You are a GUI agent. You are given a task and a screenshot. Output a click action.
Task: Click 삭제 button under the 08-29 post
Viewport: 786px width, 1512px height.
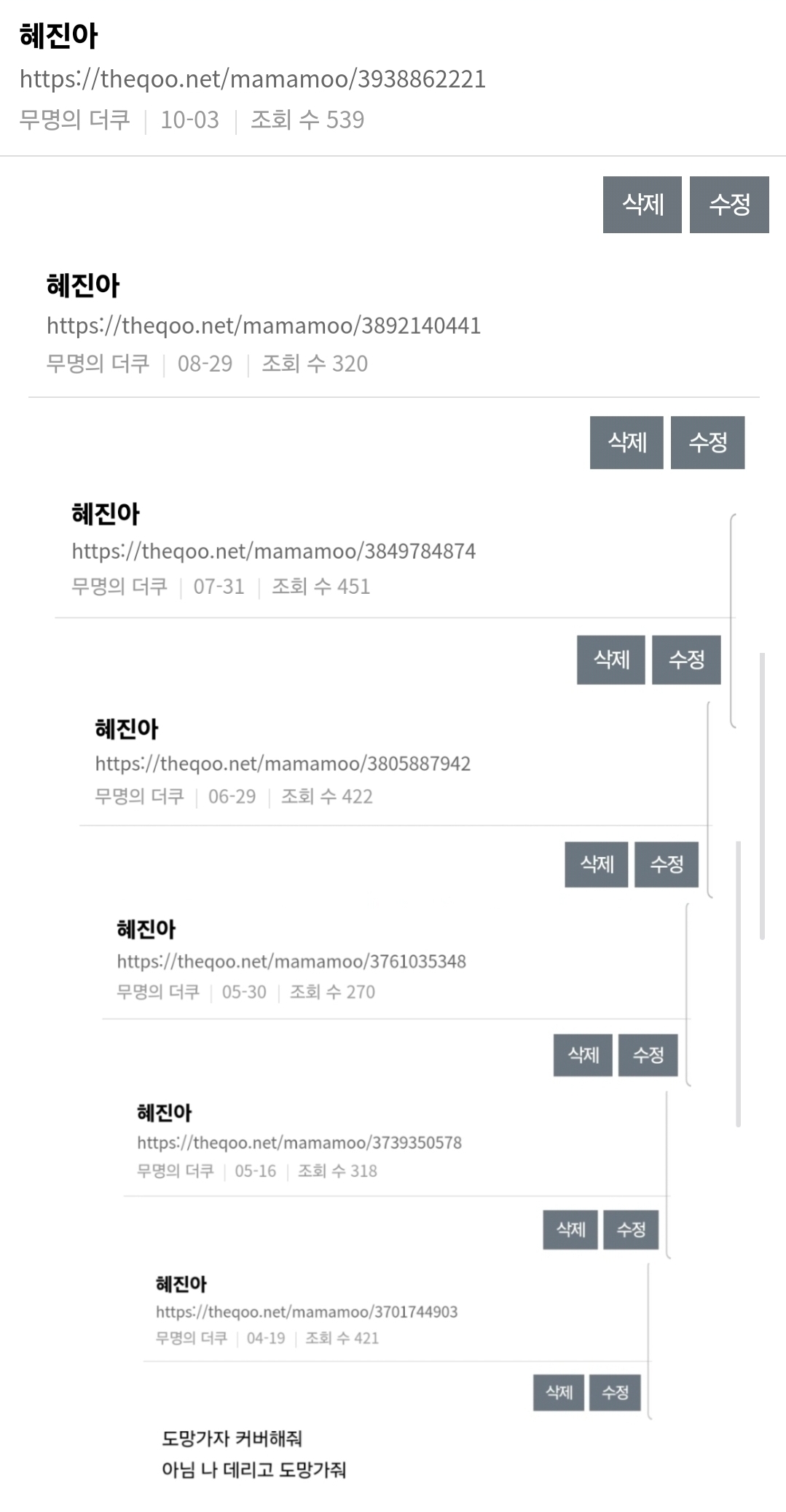626,442
